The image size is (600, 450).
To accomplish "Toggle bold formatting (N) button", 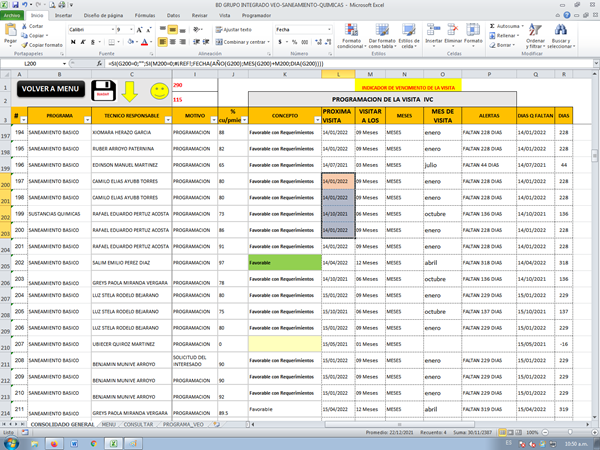I will (72, 43).
